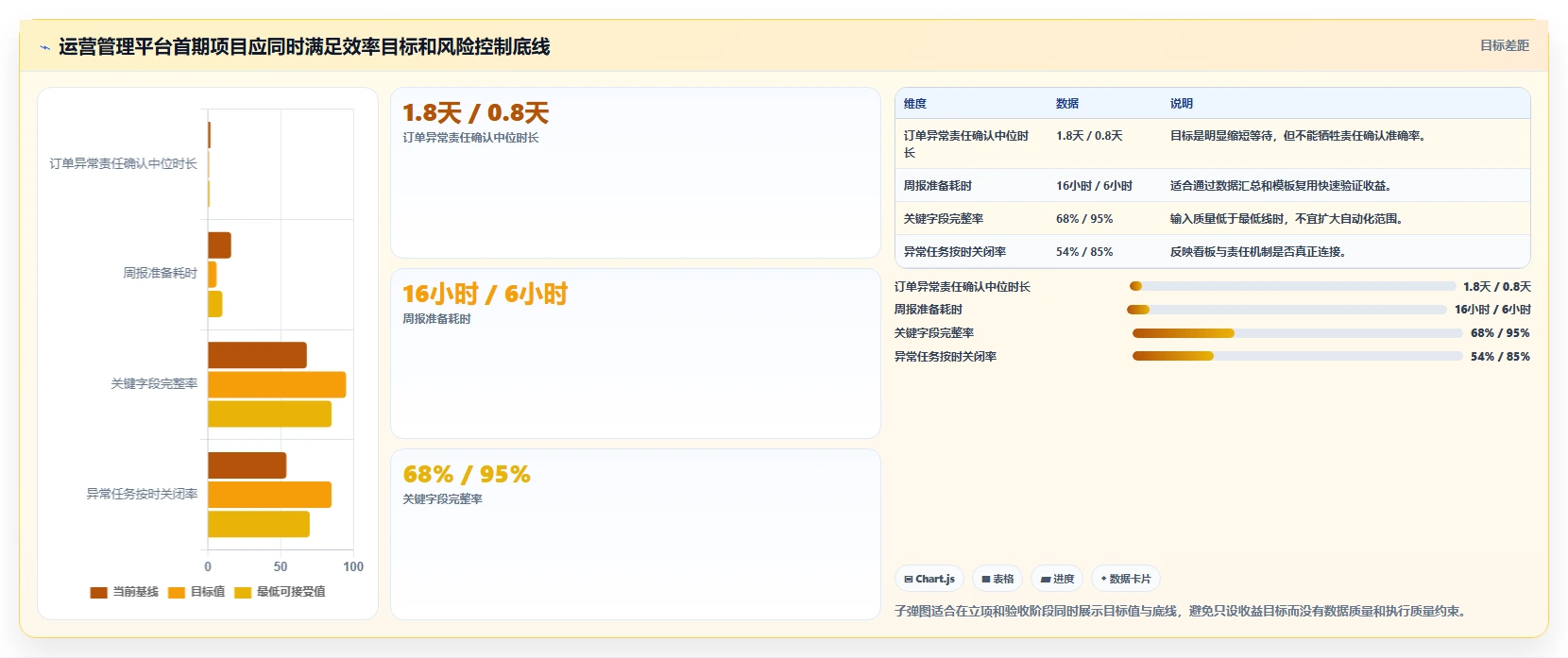Click chart y-axis label 订单异常责任确认中位时长
Viewport: 1568px width, 658px height.
point(124,164)
